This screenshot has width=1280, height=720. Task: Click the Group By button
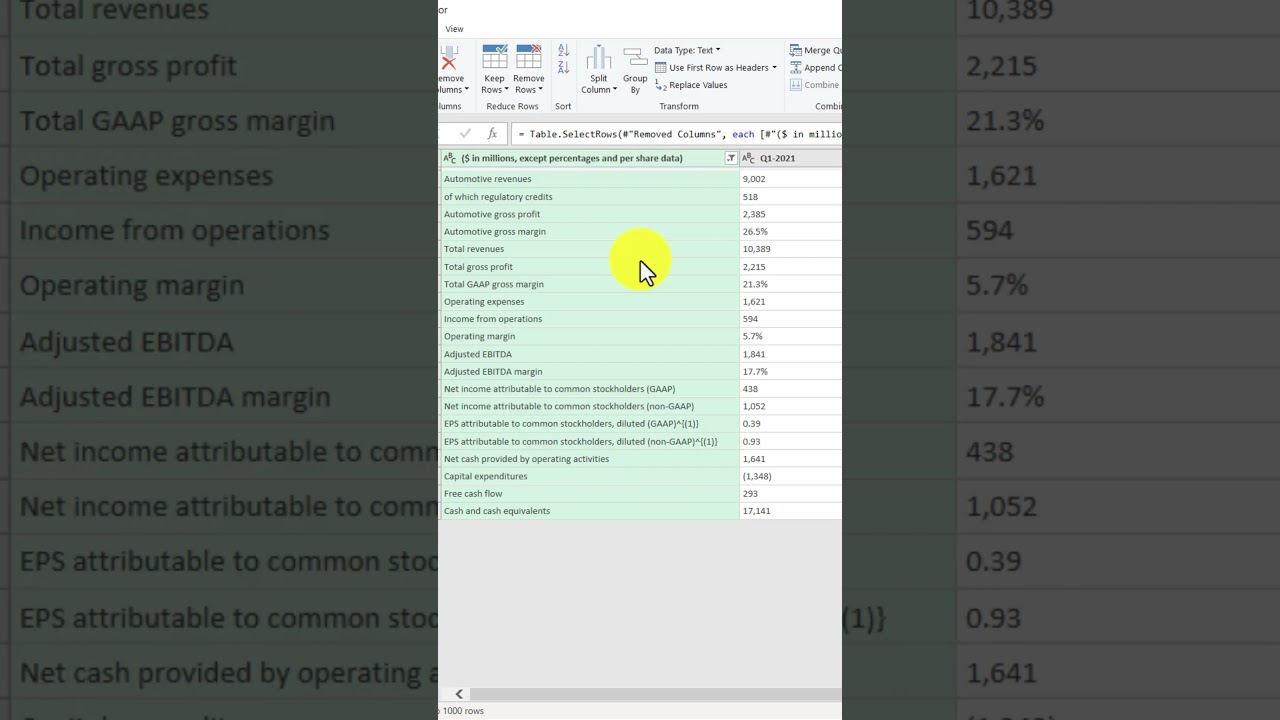click(x=635, y=70)
